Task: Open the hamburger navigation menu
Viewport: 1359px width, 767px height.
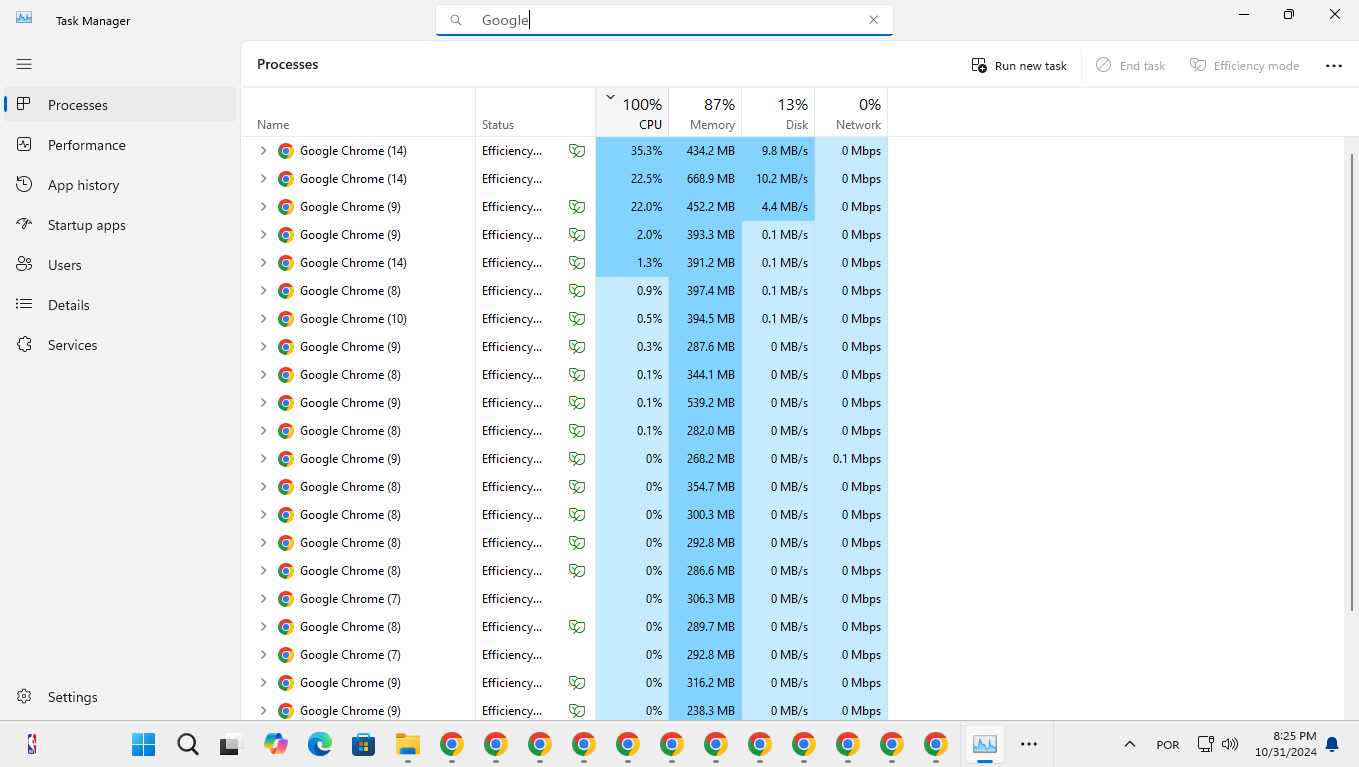Action: (x=24, y=64)
